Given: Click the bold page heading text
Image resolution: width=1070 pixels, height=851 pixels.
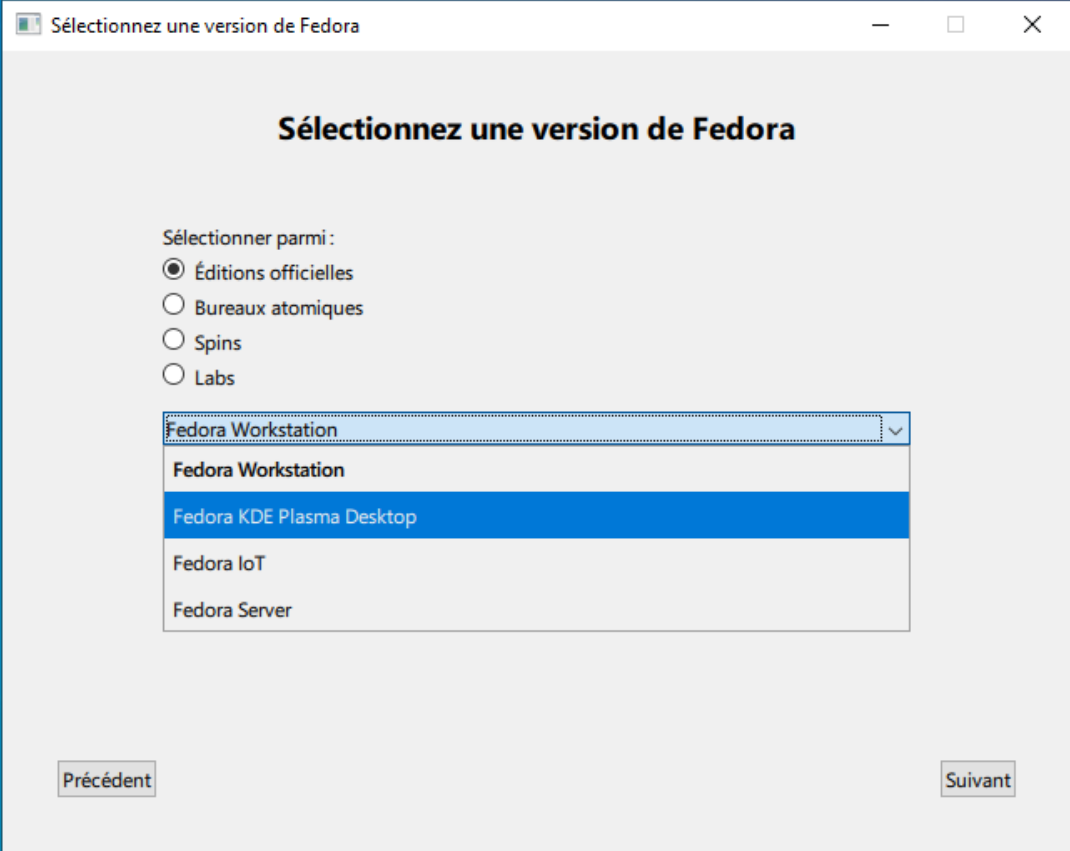Looking at the screenshot, I should 536,129.
